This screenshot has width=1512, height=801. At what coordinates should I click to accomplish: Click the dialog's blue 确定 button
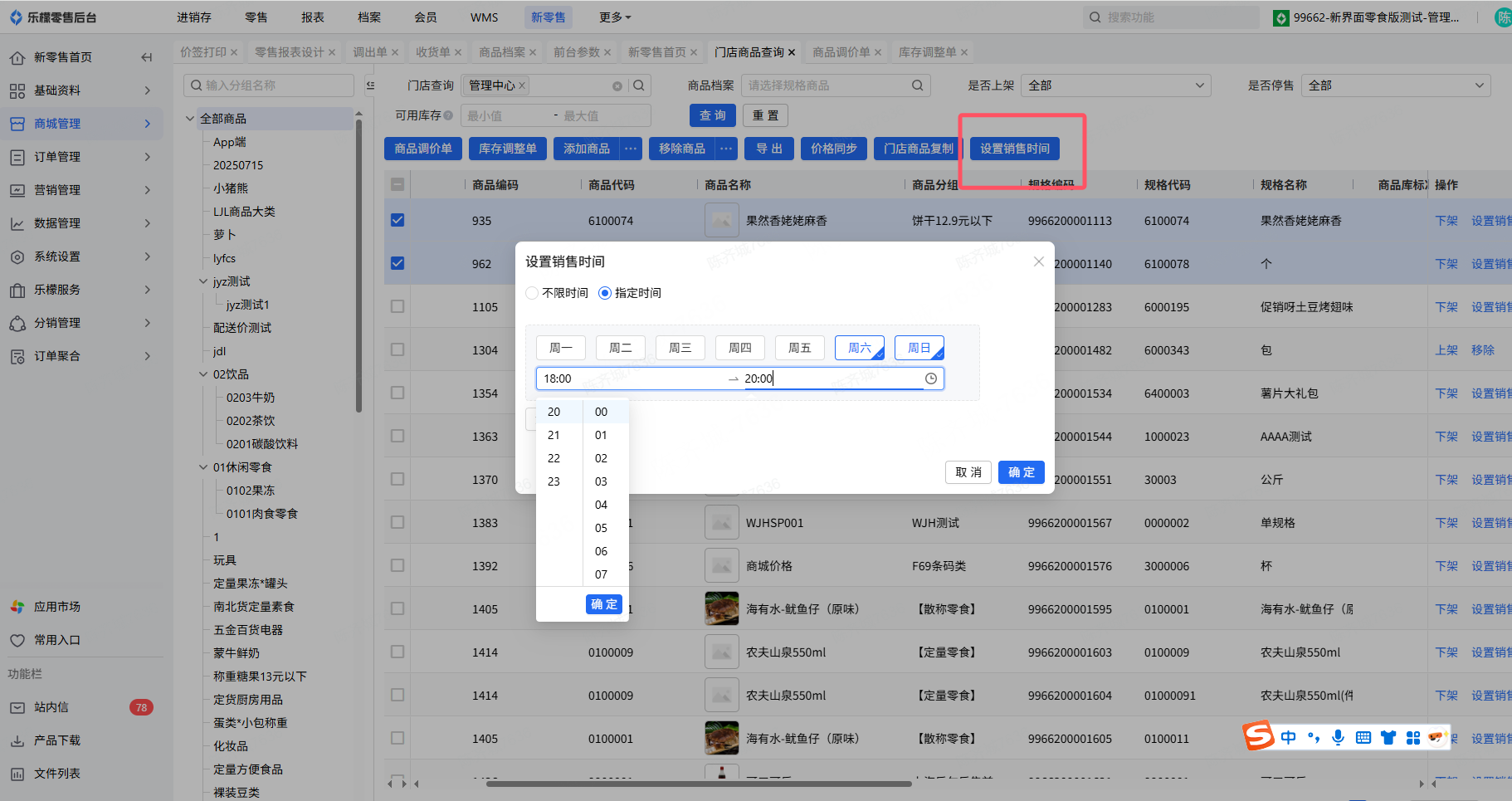click(1022, 472)
